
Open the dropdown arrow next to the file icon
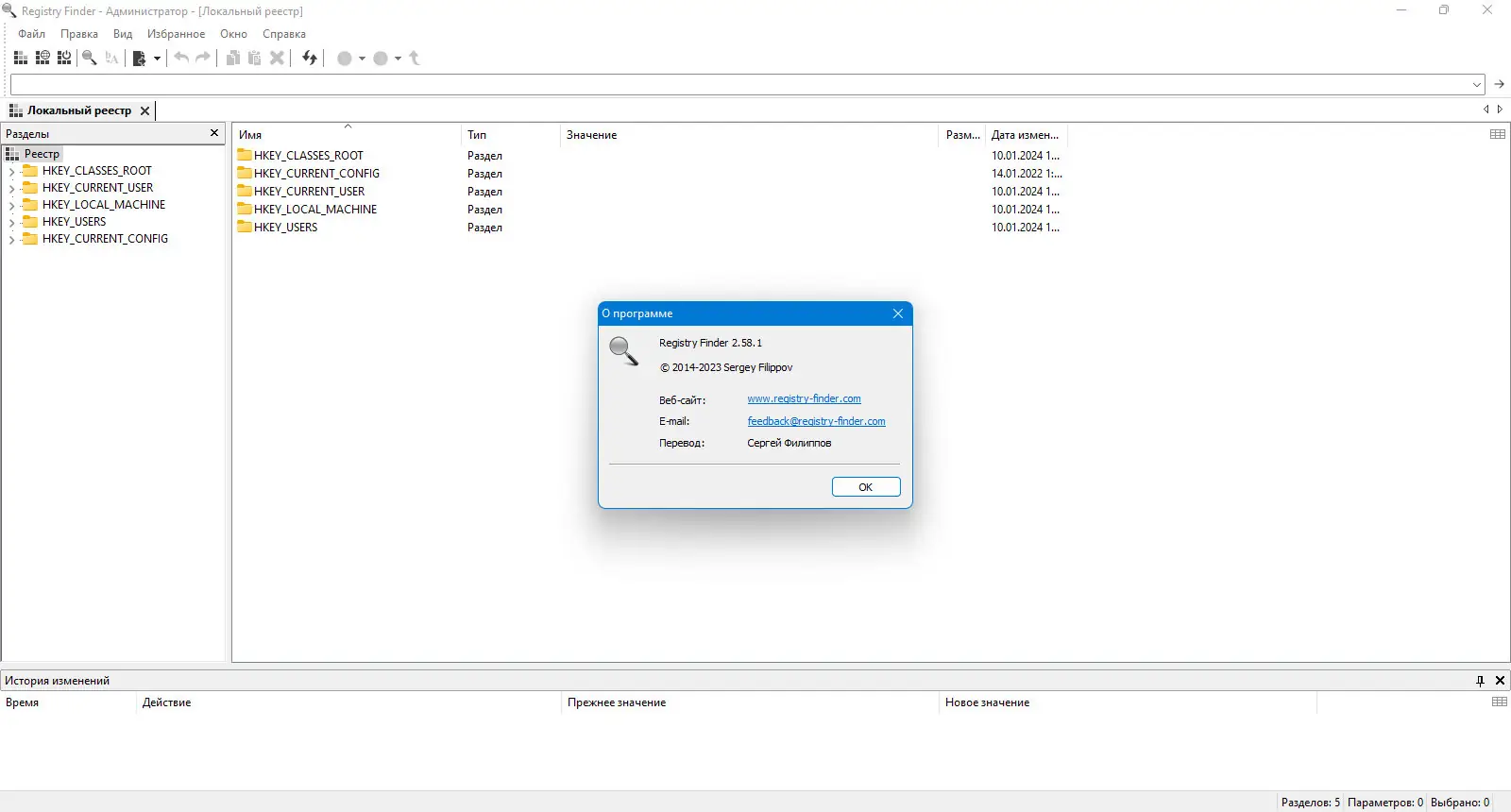(x=157, y=59)
